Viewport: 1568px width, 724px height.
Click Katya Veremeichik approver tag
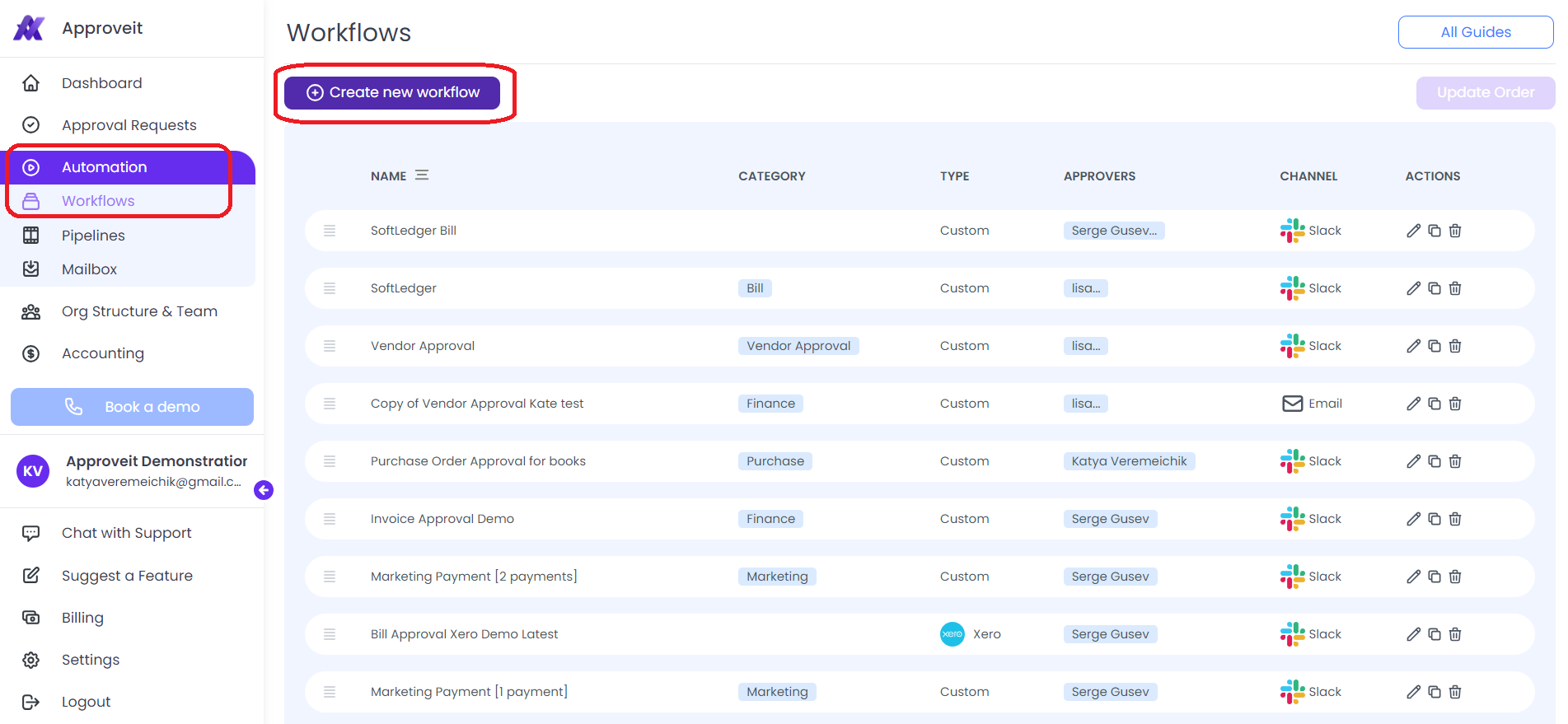tap(1129, 461)
